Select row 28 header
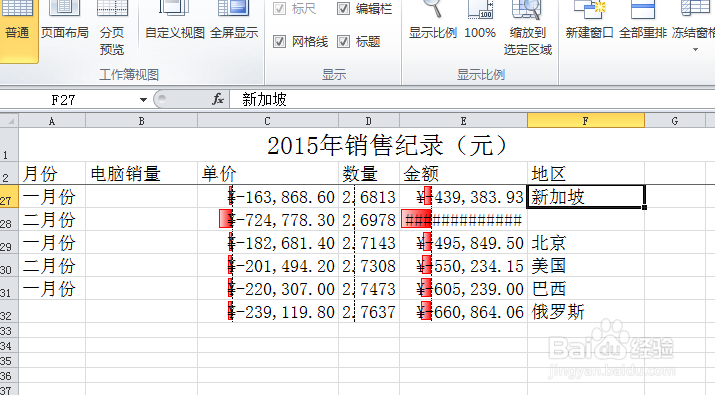Viewport: 715px width, 395px height. [x=9, y=220]
